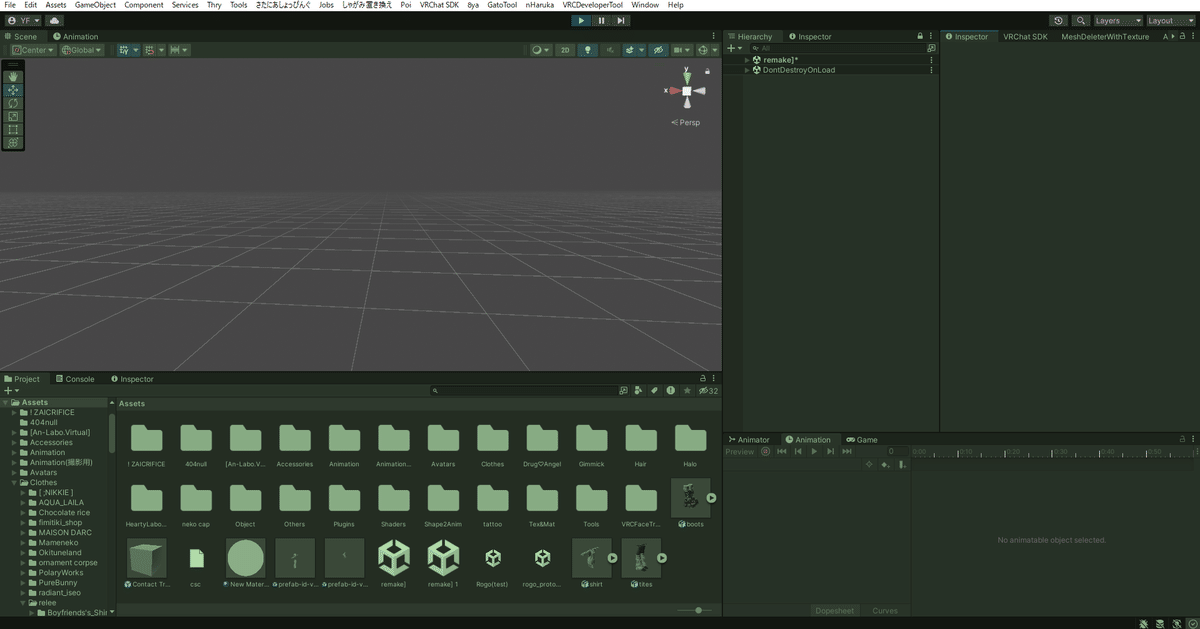
Task: Select the Rect tool
Action: click(x=13, y=130)
